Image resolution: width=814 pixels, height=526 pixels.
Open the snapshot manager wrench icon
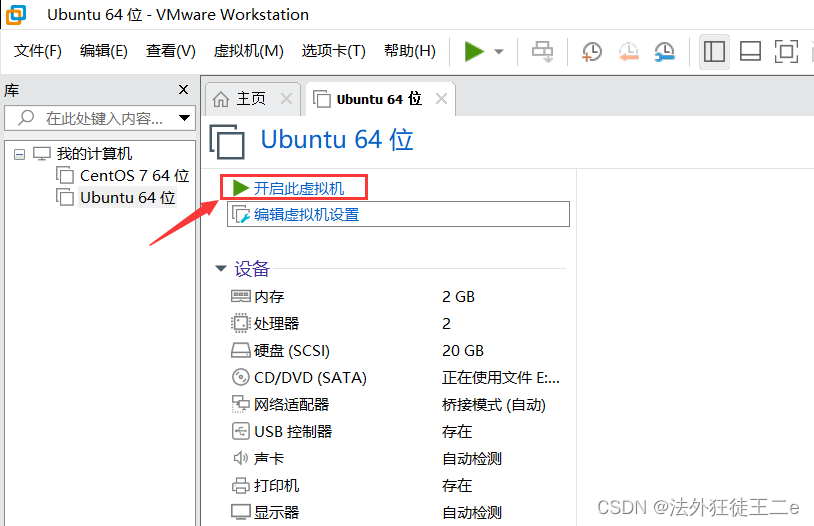point(664,51)
